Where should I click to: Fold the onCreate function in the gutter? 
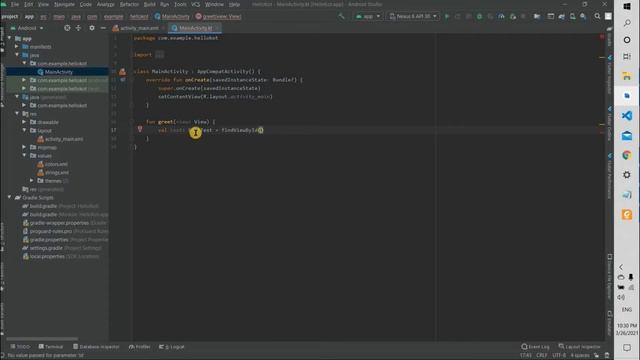tap(132, 80)
